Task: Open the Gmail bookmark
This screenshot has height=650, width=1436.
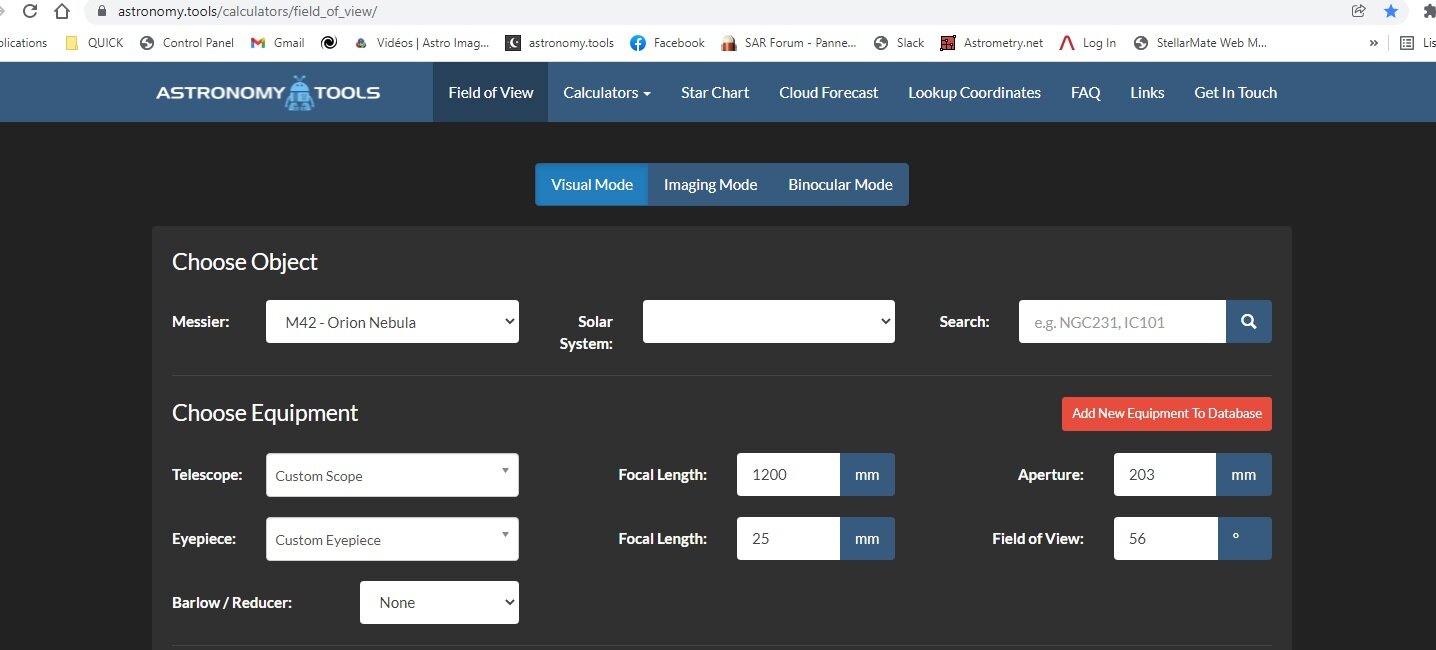Action: 277,43
